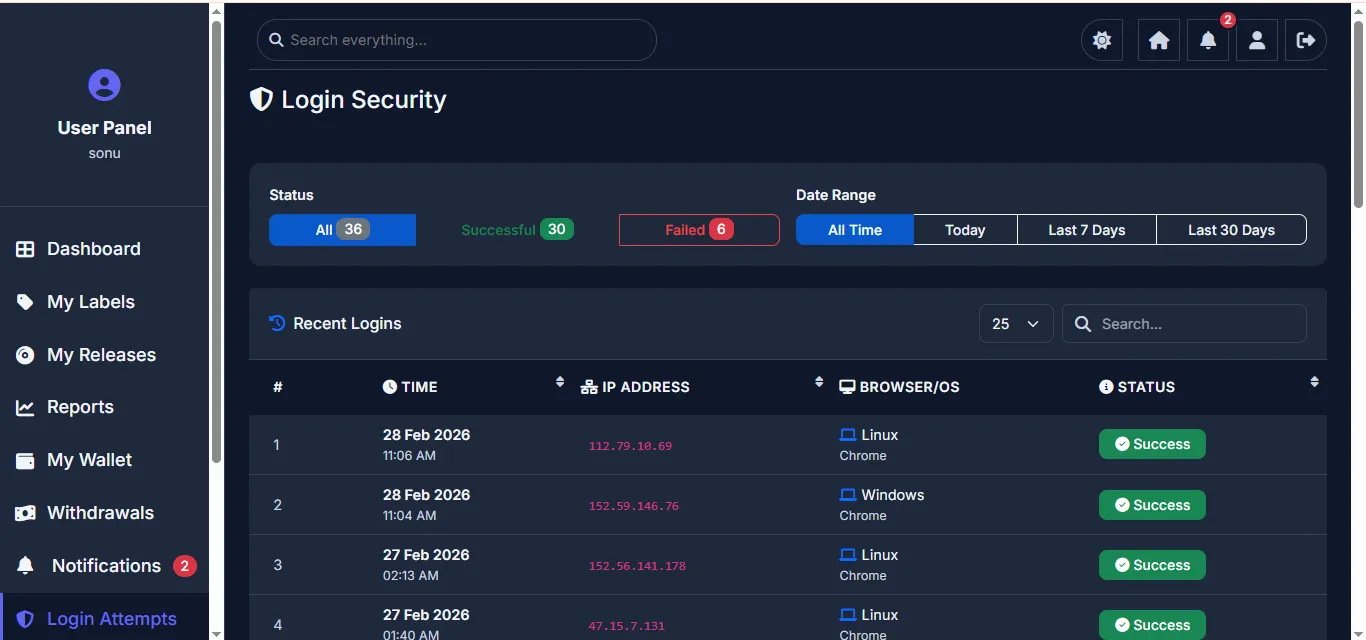
Task: Click Success badge for 152.59.146.76 row
Action: [x=1152, y=505]
